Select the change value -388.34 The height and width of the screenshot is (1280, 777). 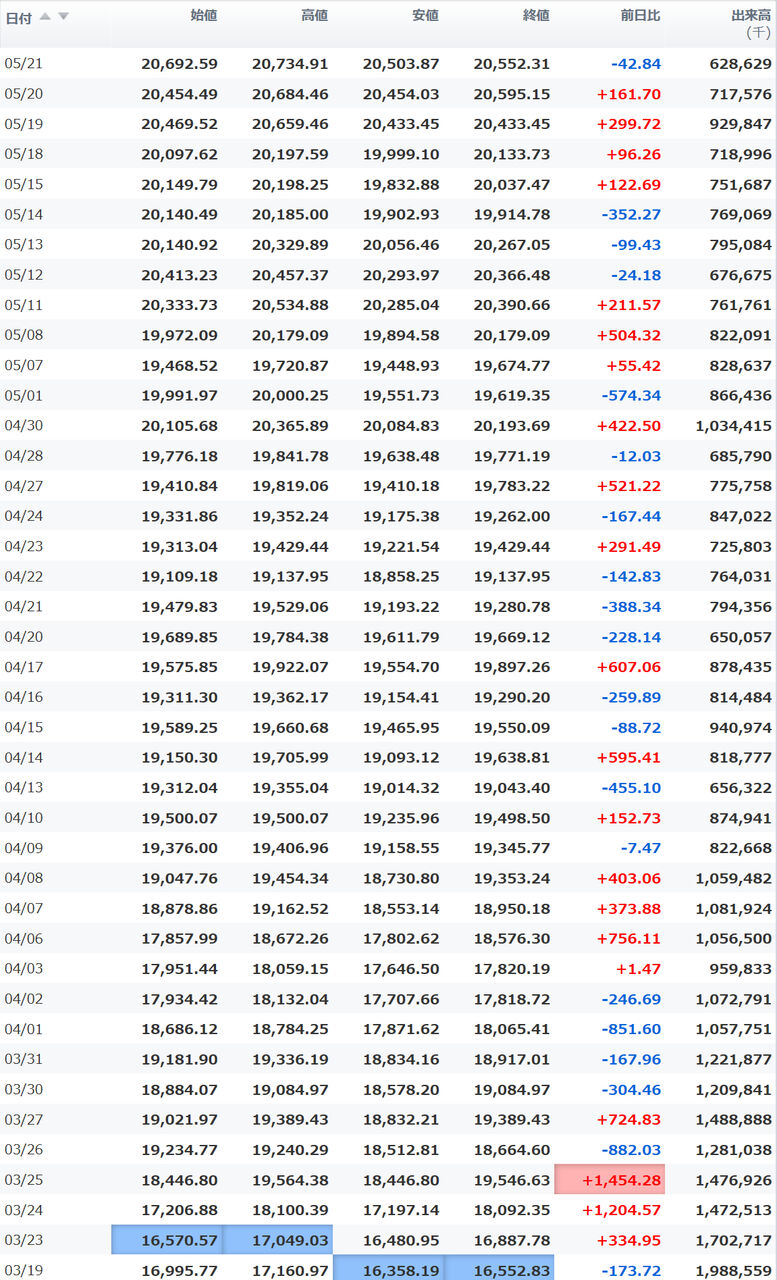pos(632,606)
